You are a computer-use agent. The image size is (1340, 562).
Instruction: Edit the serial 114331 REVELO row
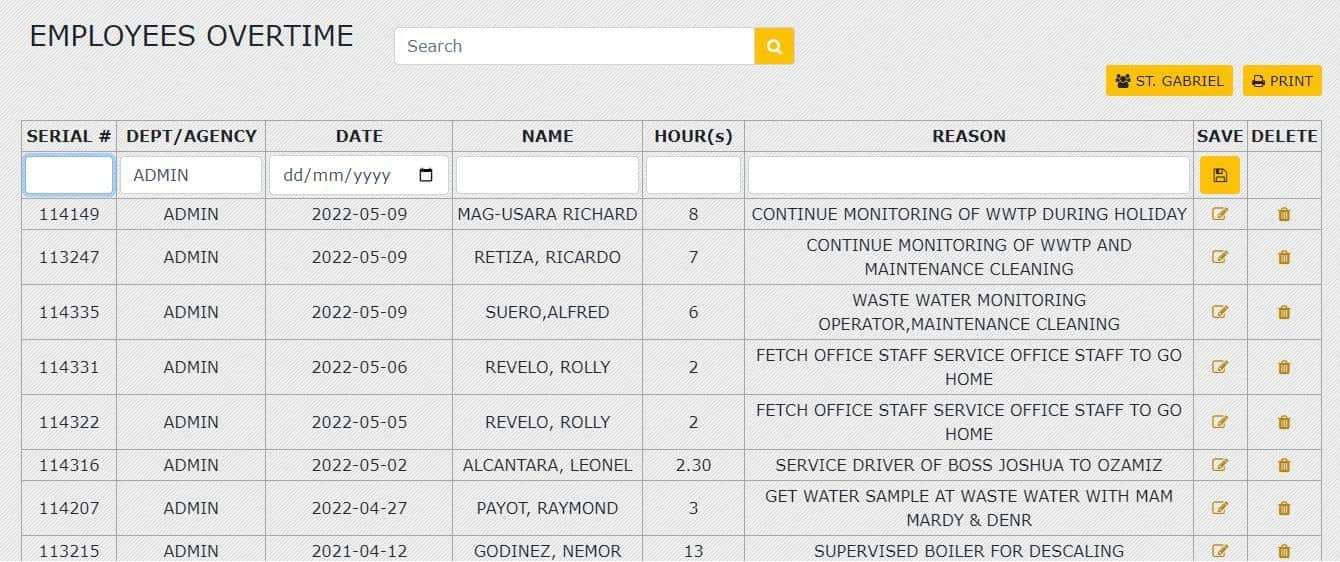click(x=1219, y=367)
